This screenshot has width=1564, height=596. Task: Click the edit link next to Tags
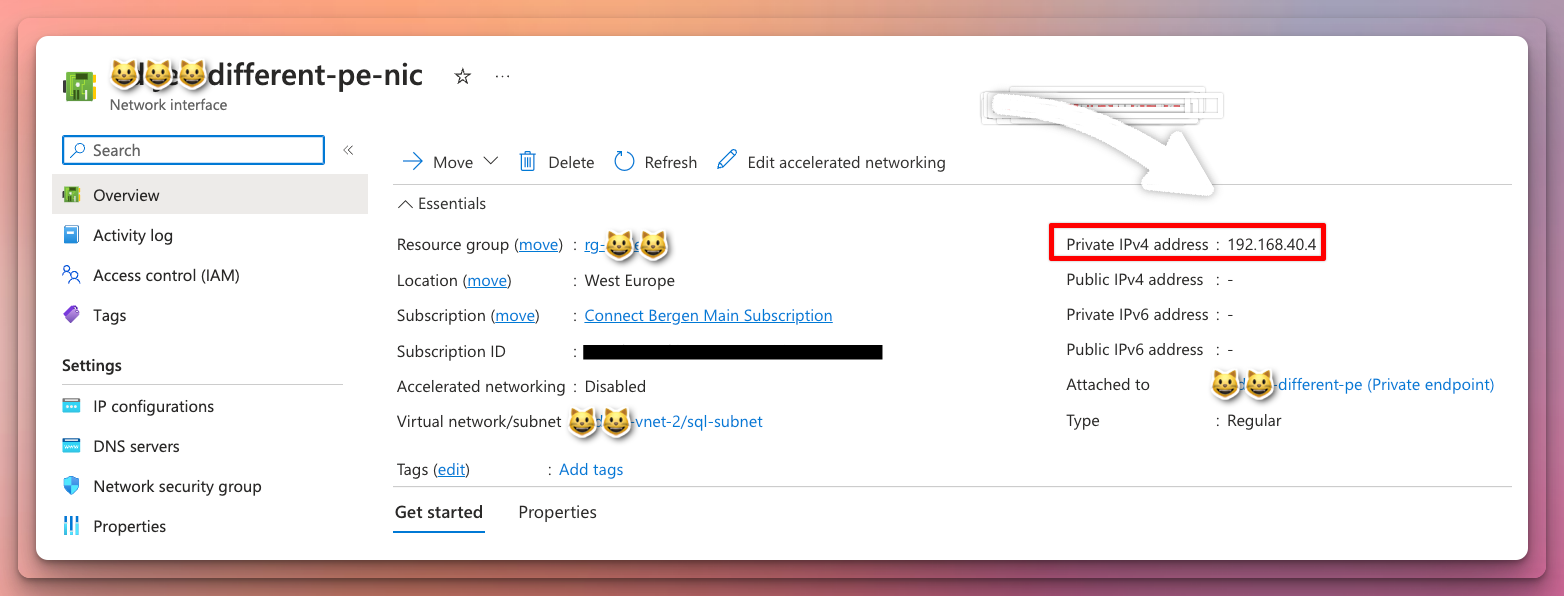(x=452, y=470)
